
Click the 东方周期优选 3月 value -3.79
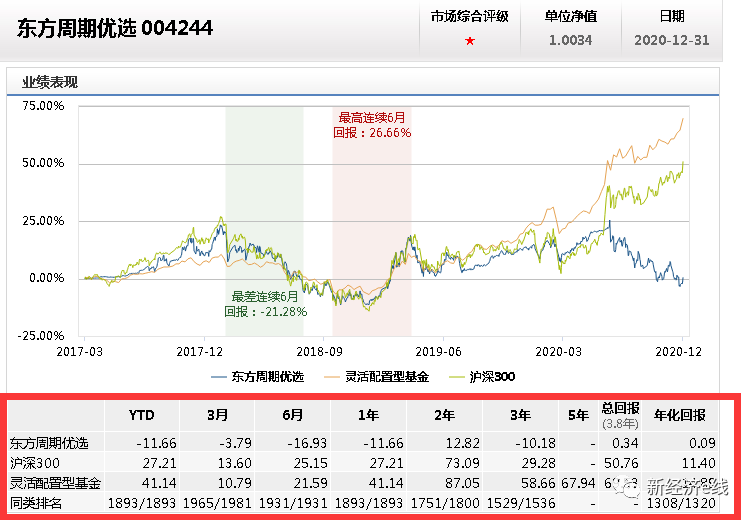[x=235, y=443]
